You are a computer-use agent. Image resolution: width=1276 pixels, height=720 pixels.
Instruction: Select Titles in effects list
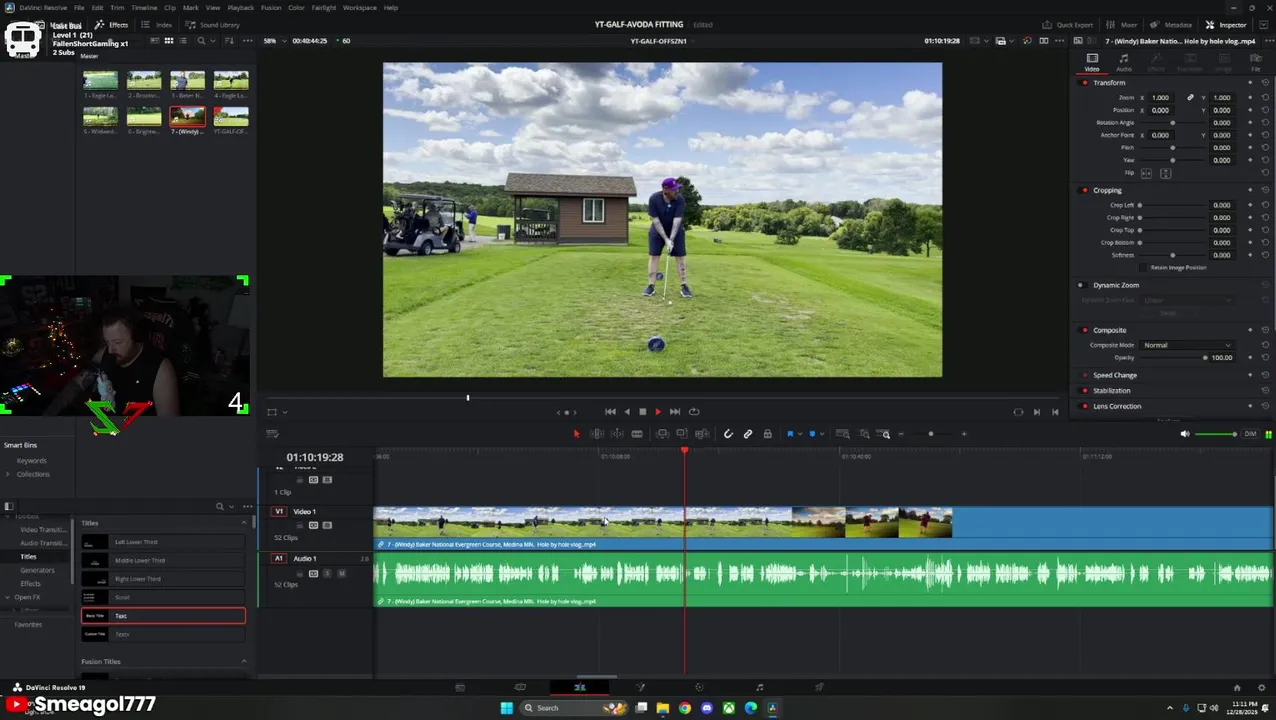[x=28, y=557]
